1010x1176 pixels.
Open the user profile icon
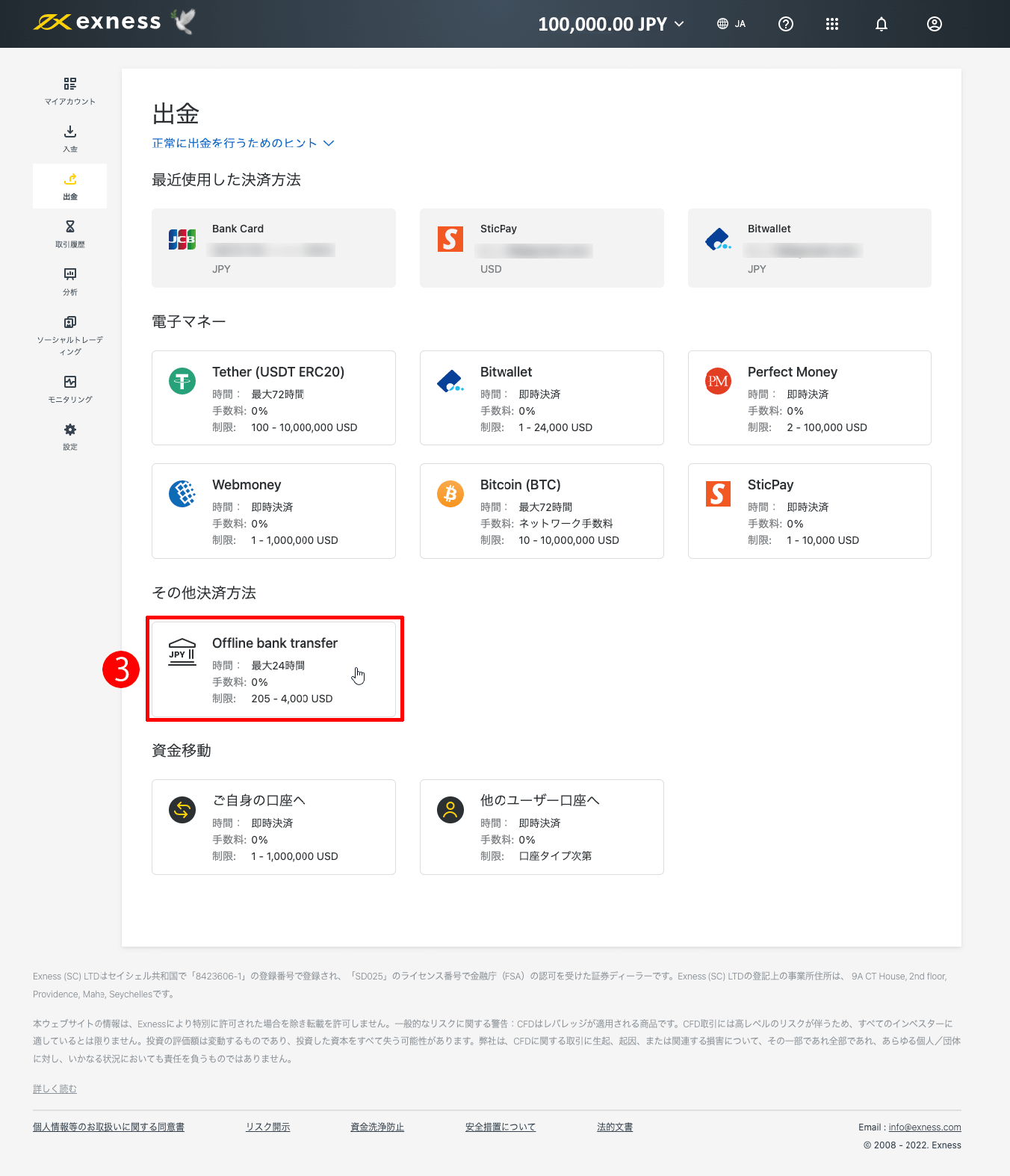[935, 24]
